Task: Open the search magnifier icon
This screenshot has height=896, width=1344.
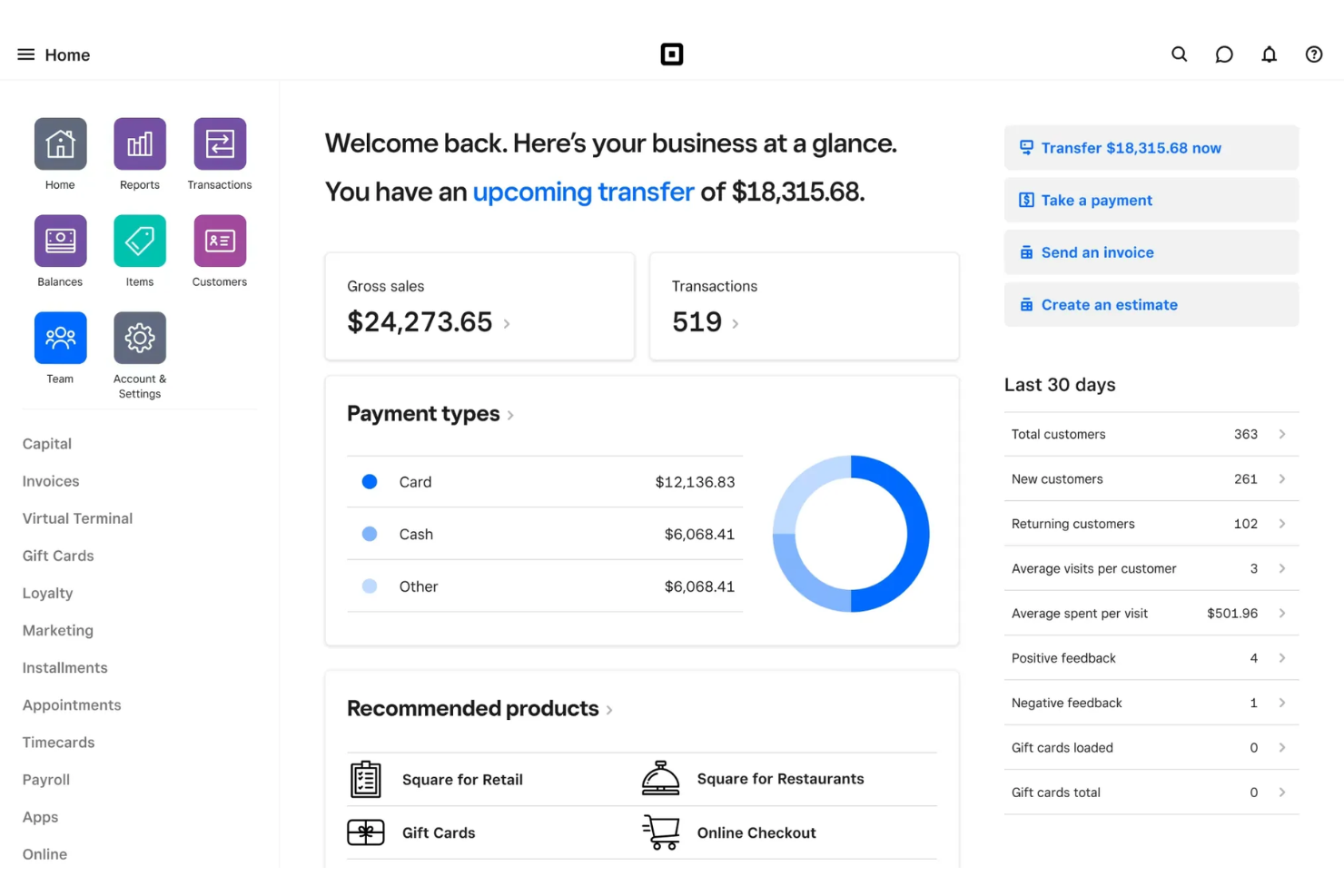Action: pyautogui.click(x=1179, y=54)
